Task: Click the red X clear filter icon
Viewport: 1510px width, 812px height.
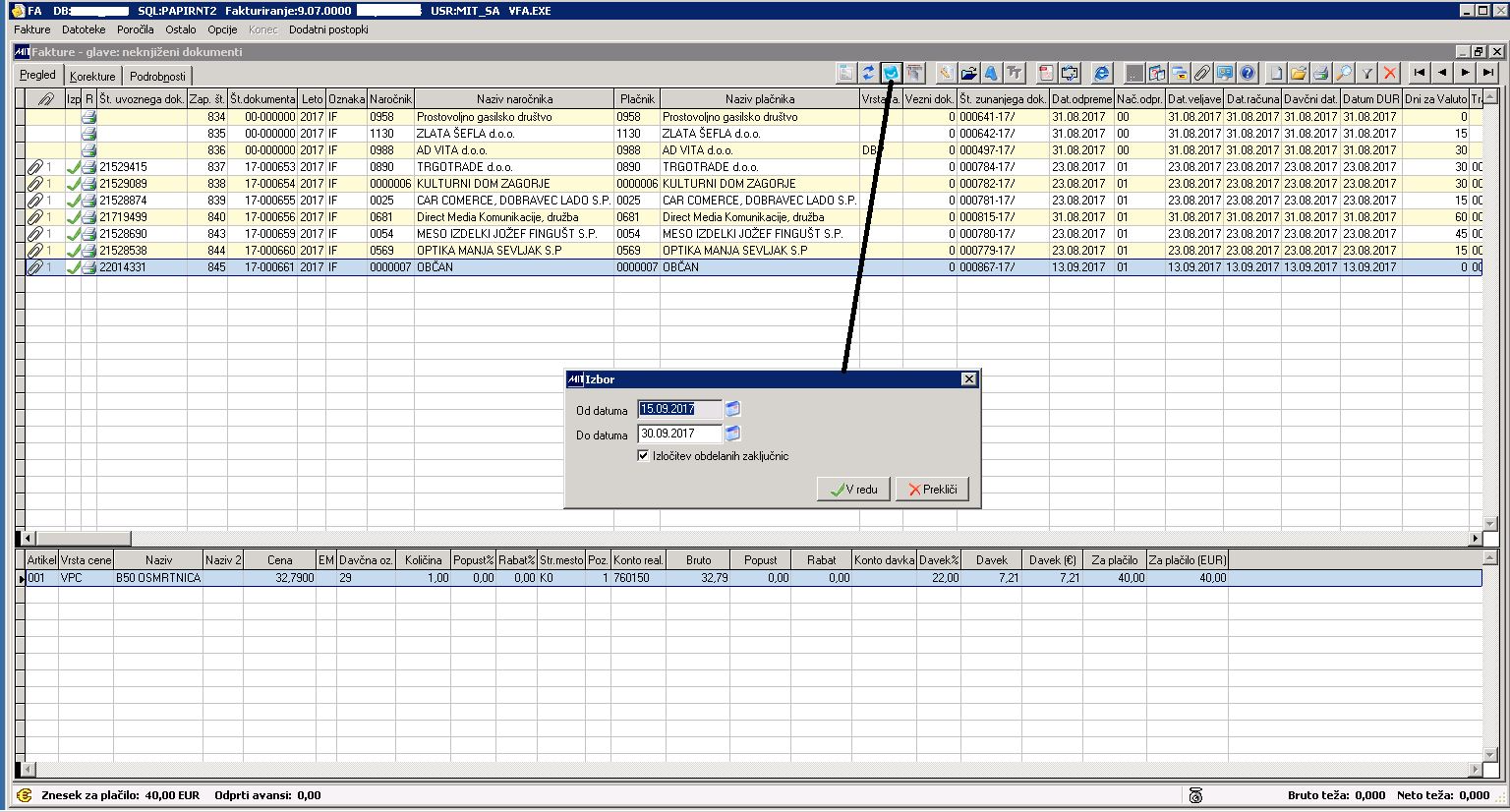Action: (1389, 73)
